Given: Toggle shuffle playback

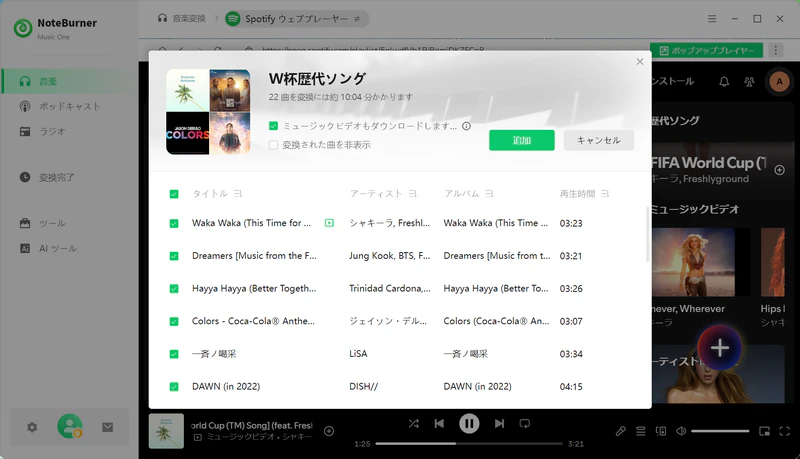Looking at the screenshot, I should click(414, 423).
